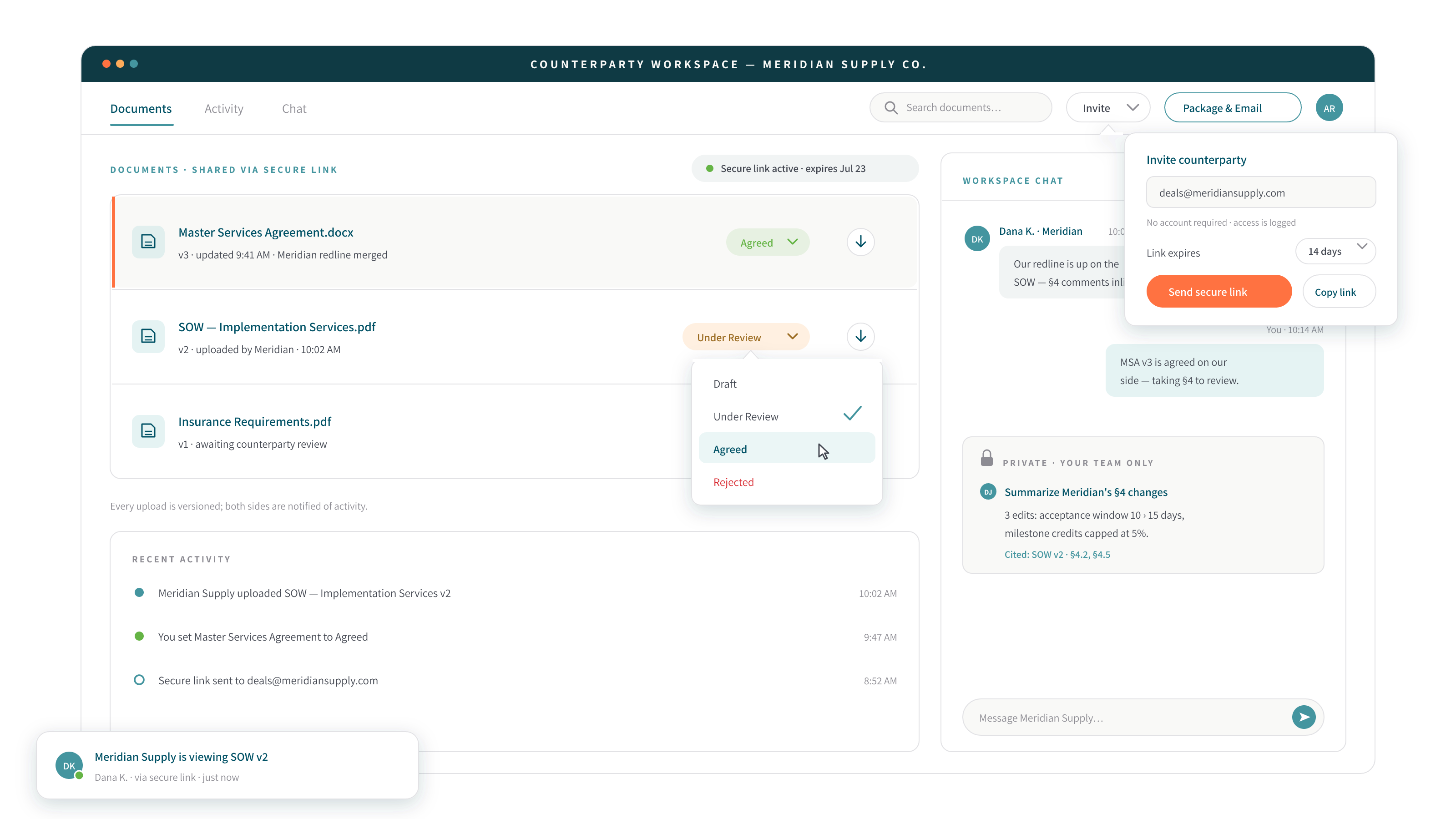Toggle the Under Review status dropdown

746,337
